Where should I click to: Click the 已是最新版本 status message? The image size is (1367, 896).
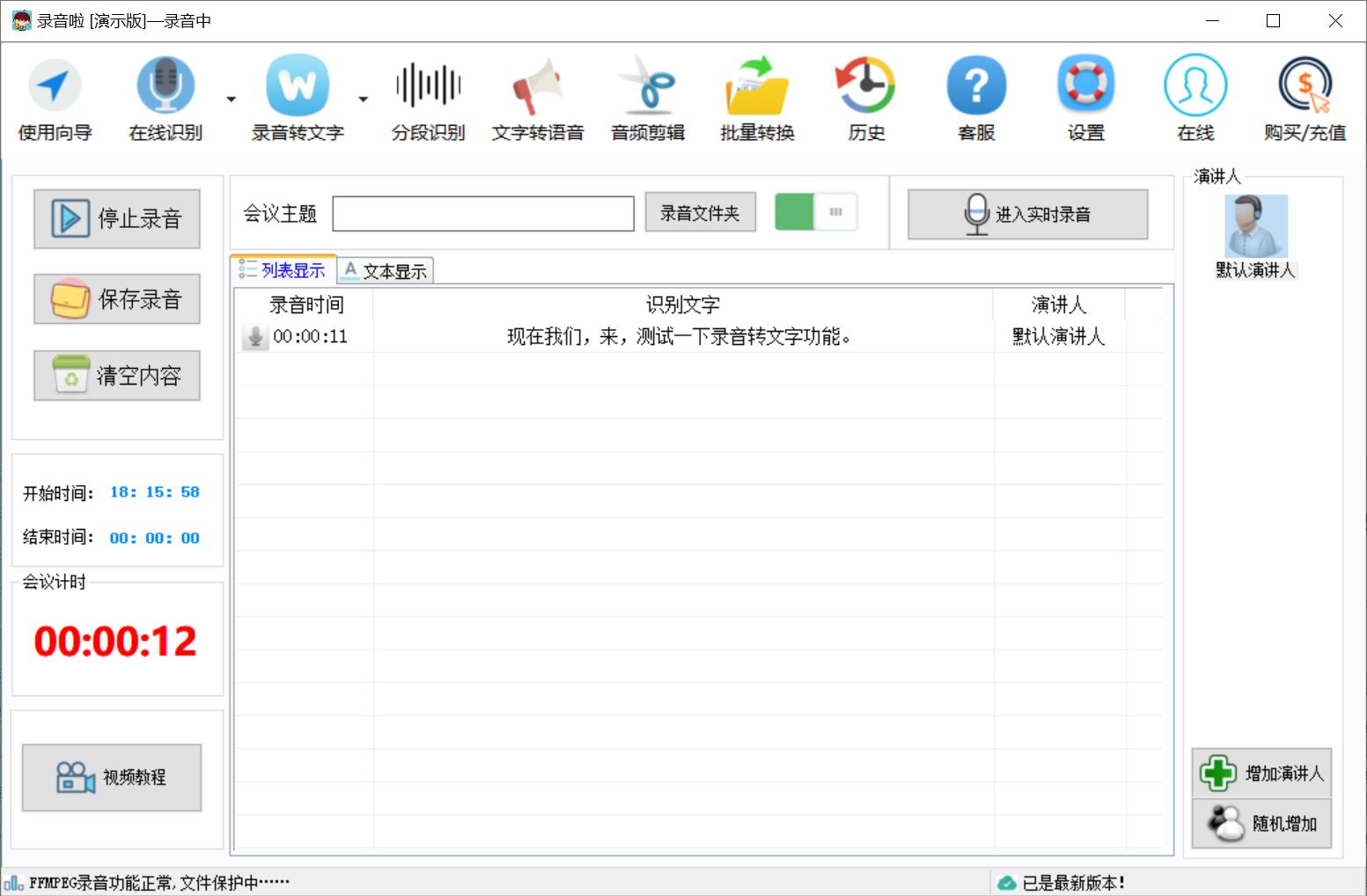pyautogui.click(x=1073, y=883)
